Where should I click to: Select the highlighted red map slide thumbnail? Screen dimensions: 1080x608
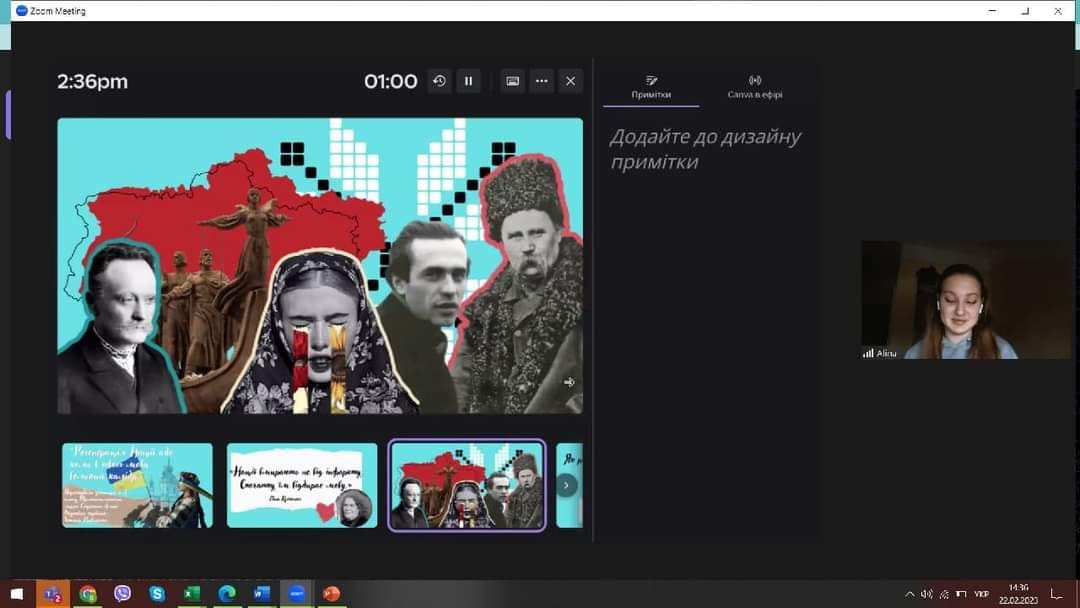(x=467, y=485)
